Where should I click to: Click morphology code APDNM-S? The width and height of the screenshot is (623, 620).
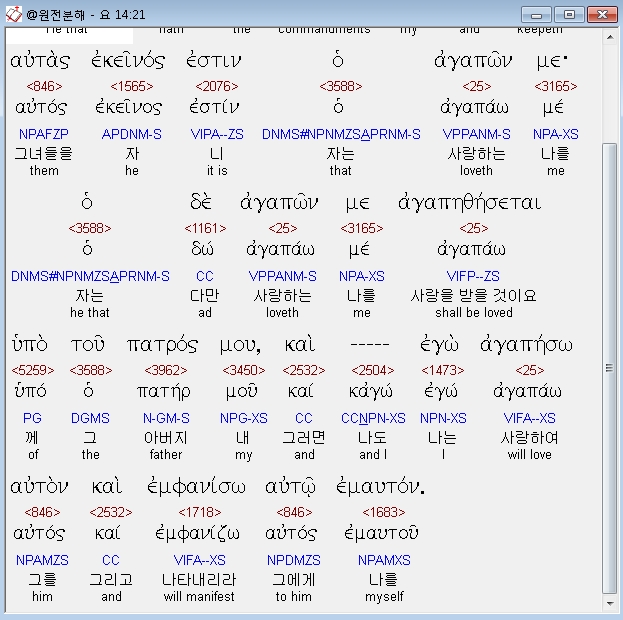pyautogui.click(x=132, y=134)
